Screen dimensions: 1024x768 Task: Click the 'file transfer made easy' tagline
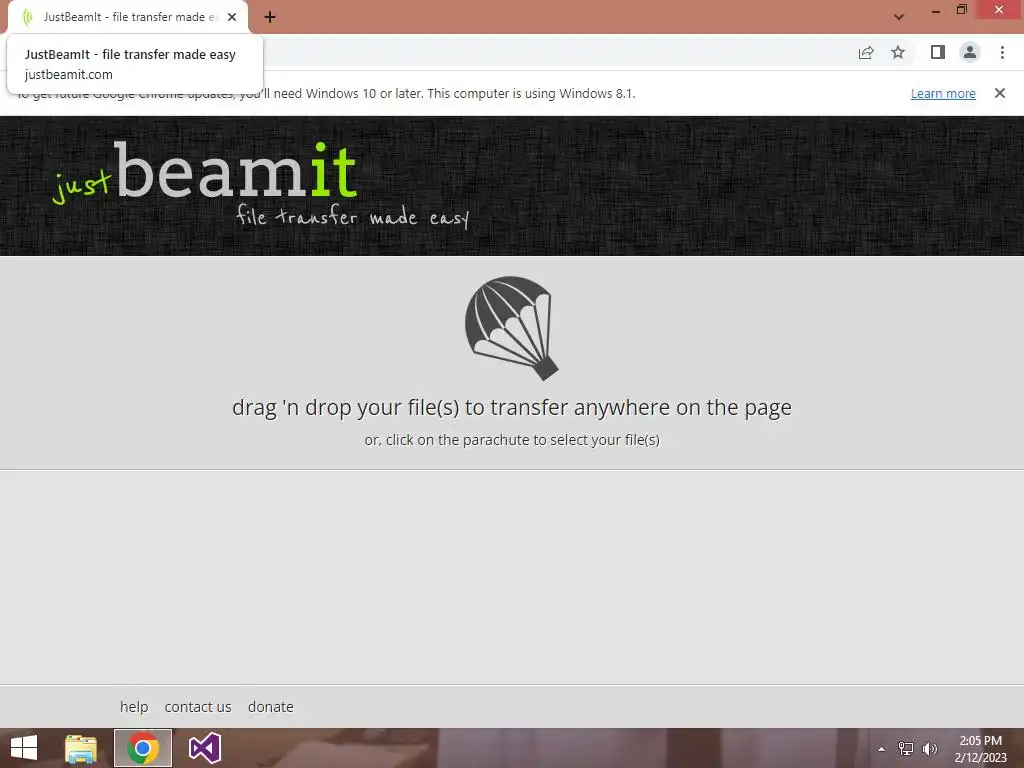click(x=353, y=216)
